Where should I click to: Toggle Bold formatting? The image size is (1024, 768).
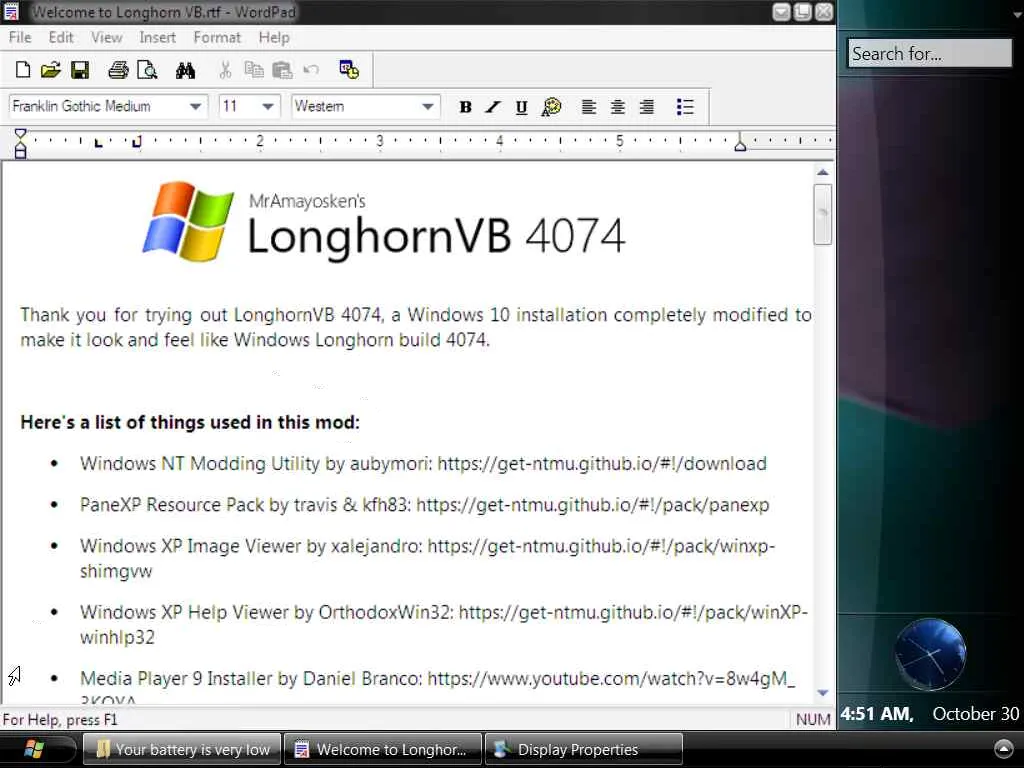pyautogui.click(x=465, y=107)
